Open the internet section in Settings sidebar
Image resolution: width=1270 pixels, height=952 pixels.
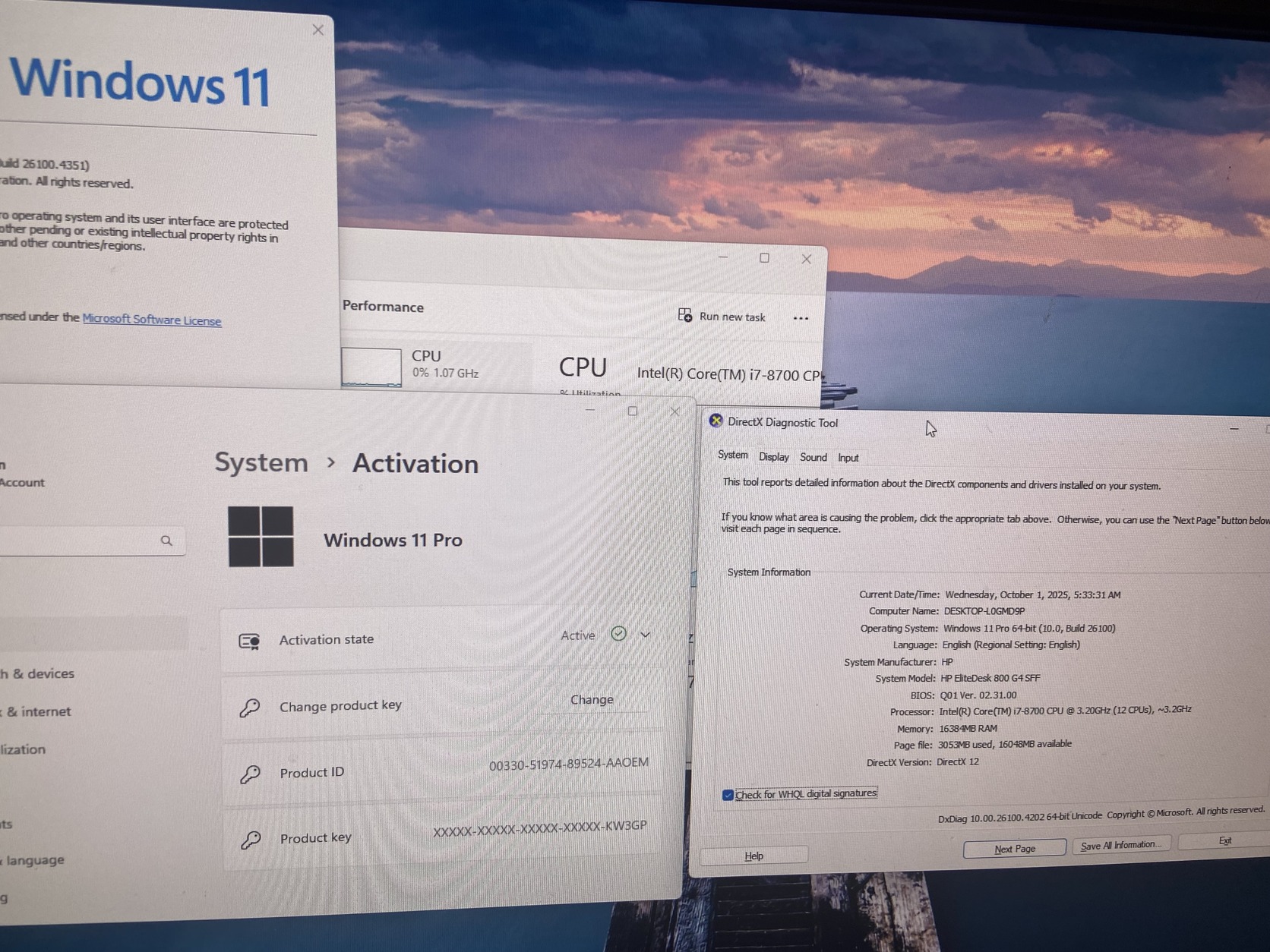point(36,711)
